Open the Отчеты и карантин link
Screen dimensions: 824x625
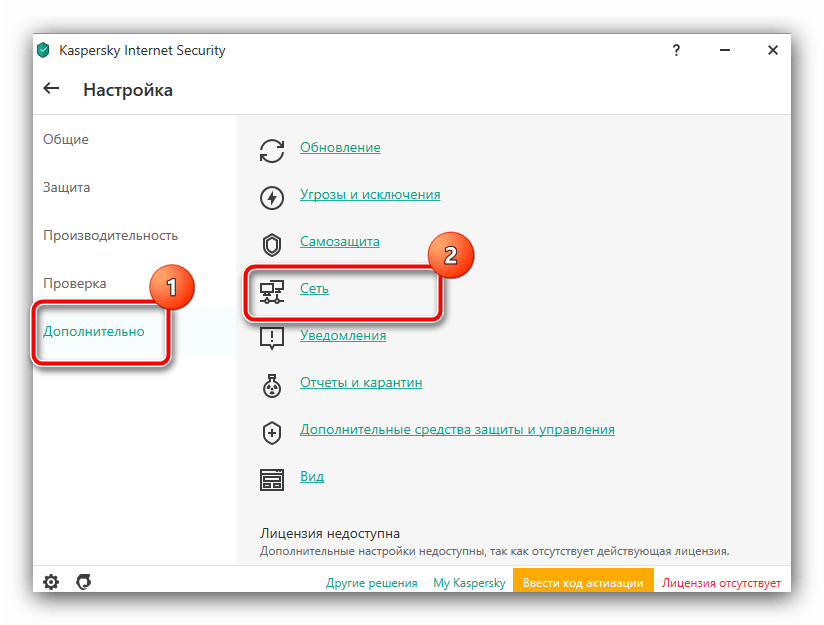point(361,382)
